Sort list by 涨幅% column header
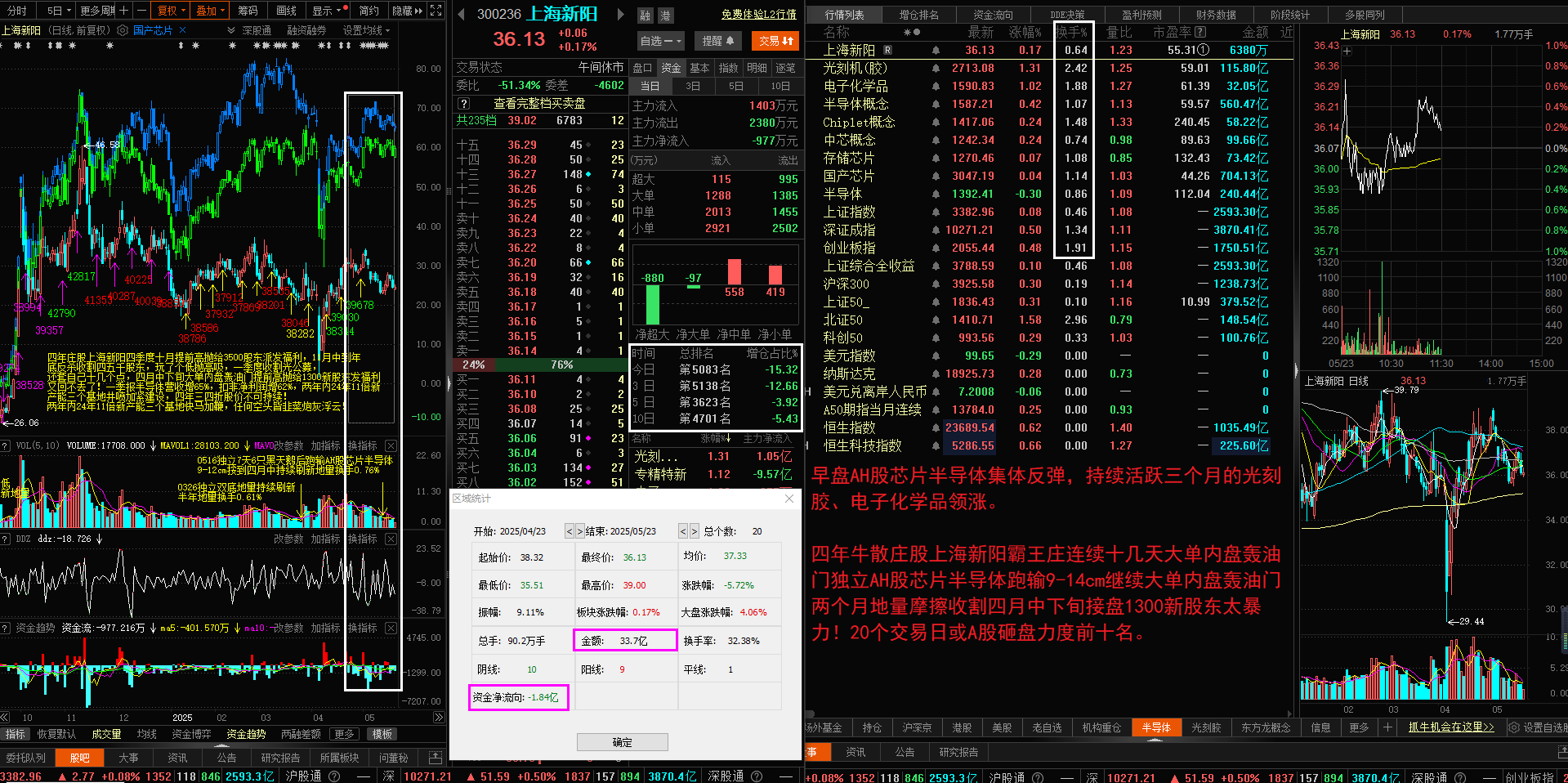The image size is (1568, 783). pos(1025,32)
